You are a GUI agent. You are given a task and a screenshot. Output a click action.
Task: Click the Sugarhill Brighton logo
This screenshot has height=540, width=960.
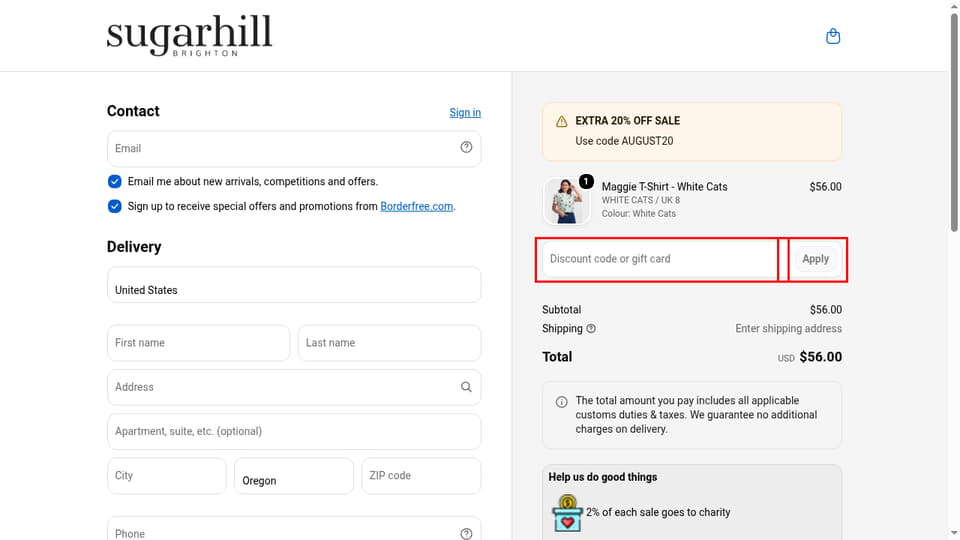click(189, 36)
